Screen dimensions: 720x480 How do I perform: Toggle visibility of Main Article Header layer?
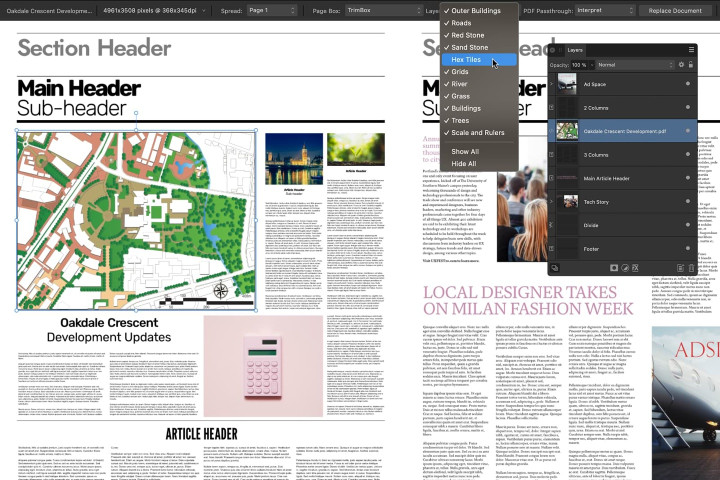[x=688, y=178]
